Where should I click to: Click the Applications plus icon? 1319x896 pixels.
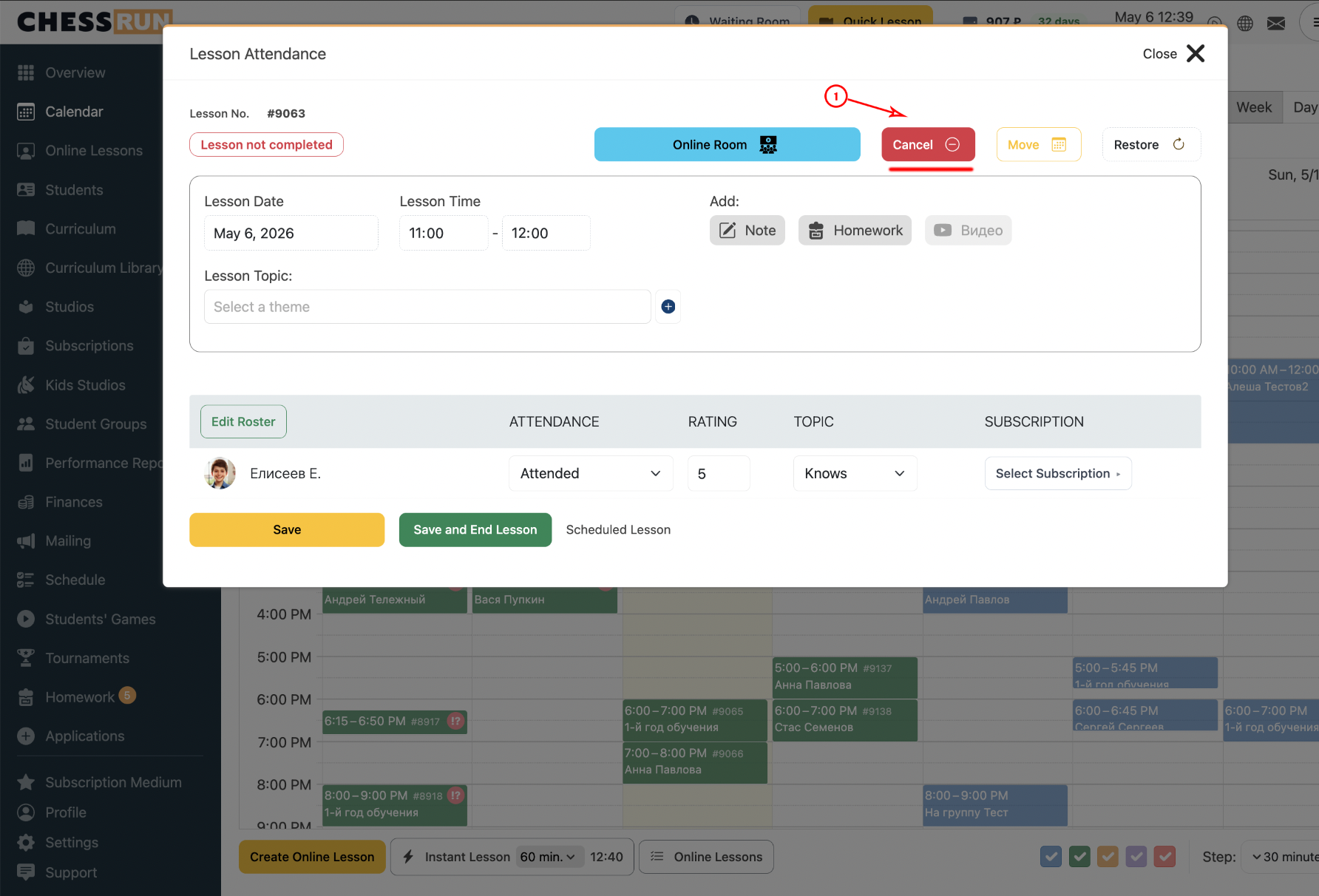(26, 736)
